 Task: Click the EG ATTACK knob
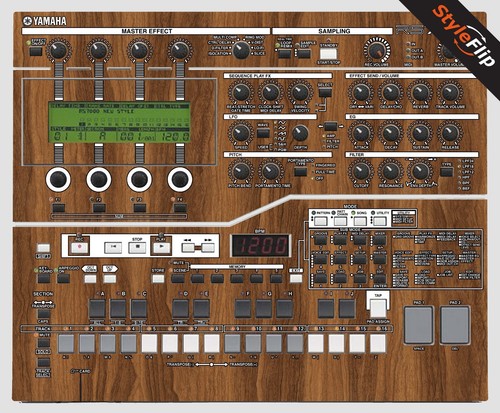pos(361,133)
